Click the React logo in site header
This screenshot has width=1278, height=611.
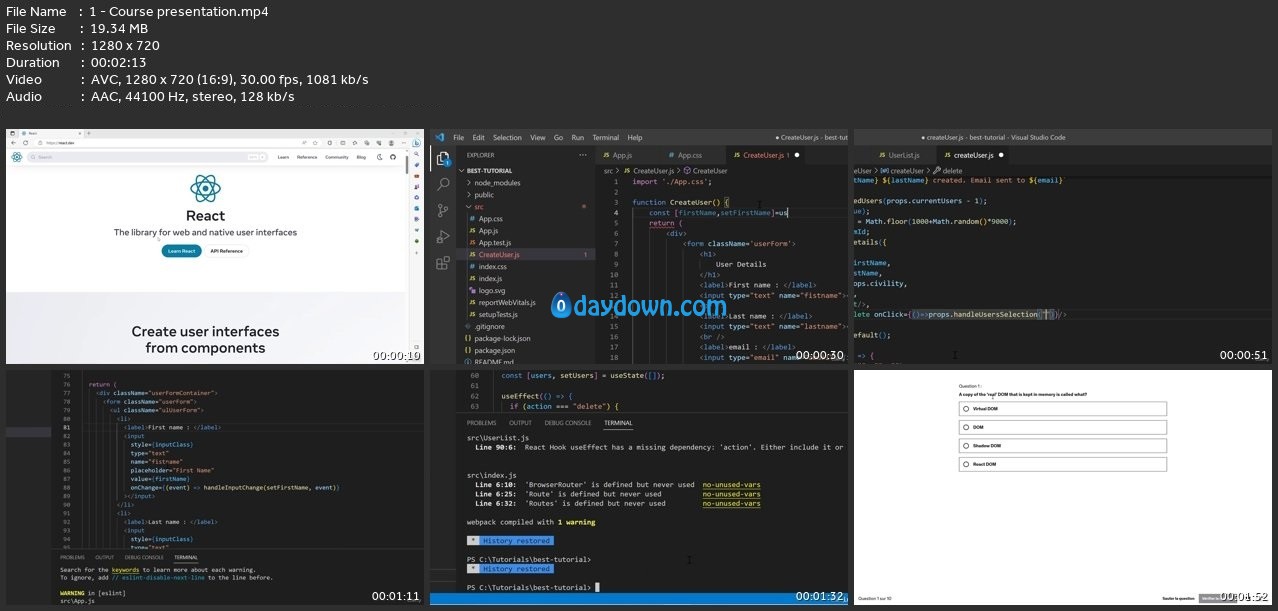(x=16, y=157)
